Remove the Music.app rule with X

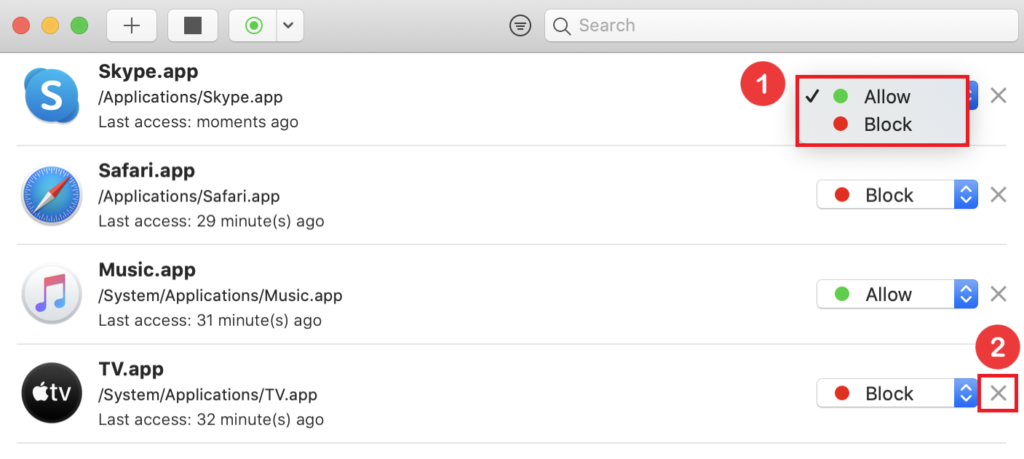coord(998,294)
